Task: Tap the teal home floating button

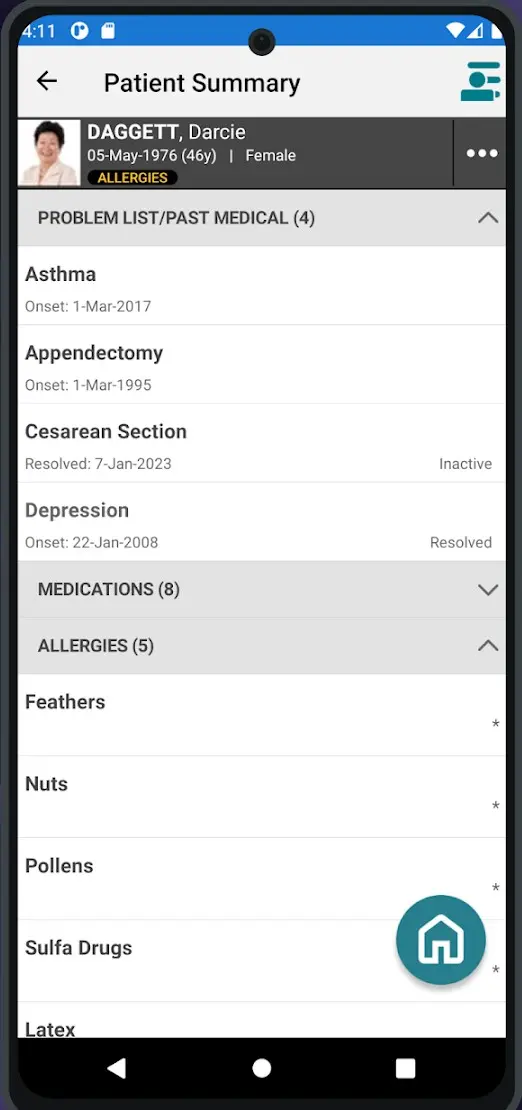Action: tap(441, 939)
